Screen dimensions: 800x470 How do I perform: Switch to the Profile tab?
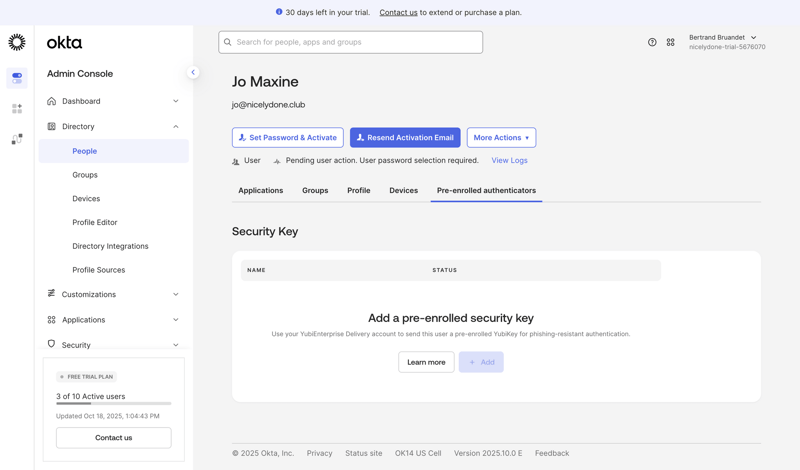click(x=359, y=190)
